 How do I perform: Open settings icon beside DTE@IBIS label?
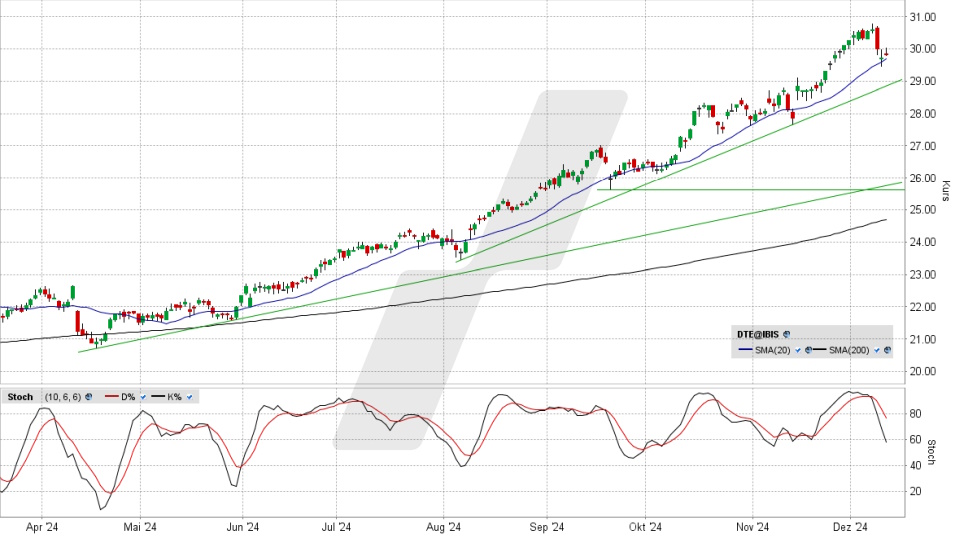pos(787,334)
